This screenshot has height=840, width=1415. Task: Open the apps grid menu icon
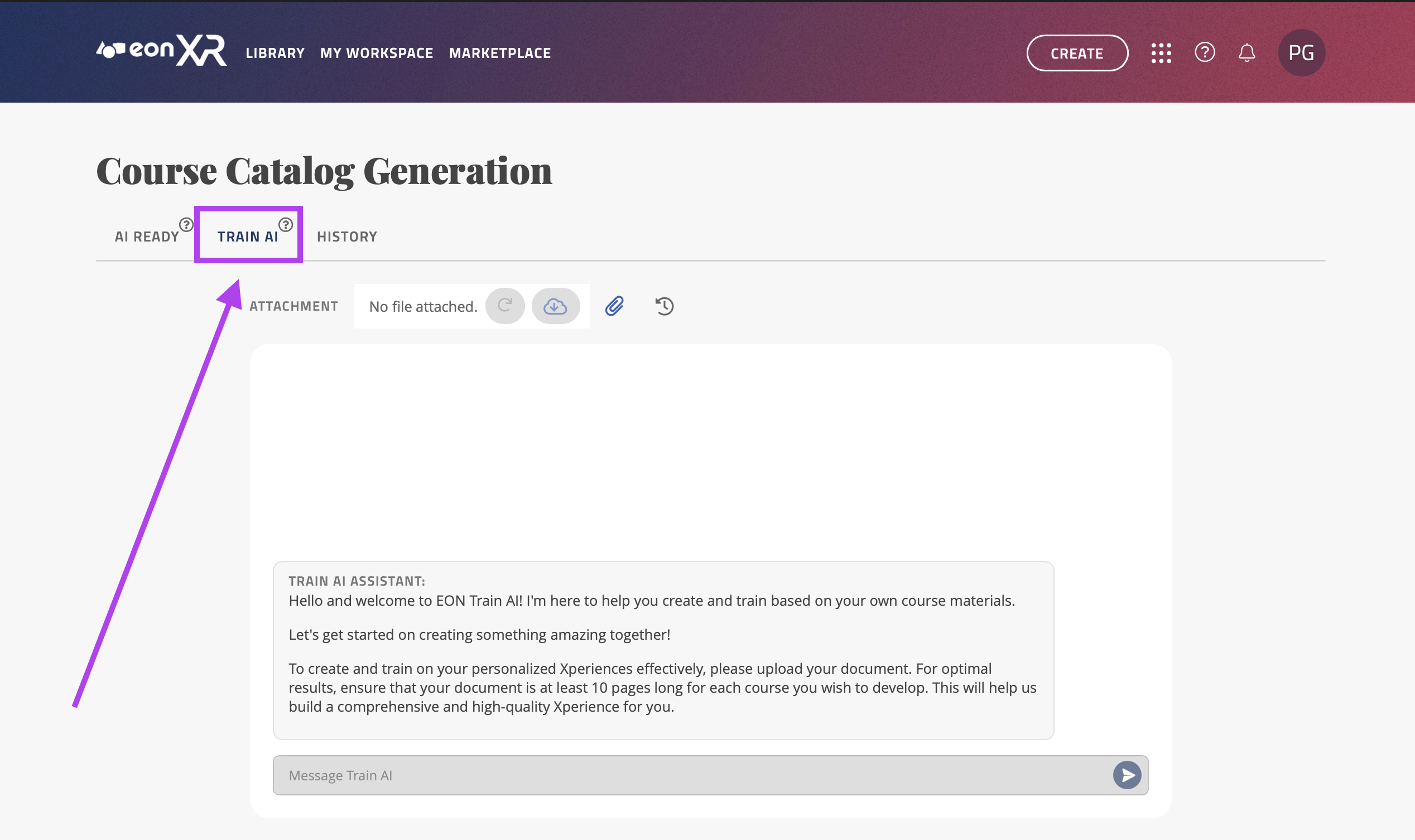(x=1161, y=53)
